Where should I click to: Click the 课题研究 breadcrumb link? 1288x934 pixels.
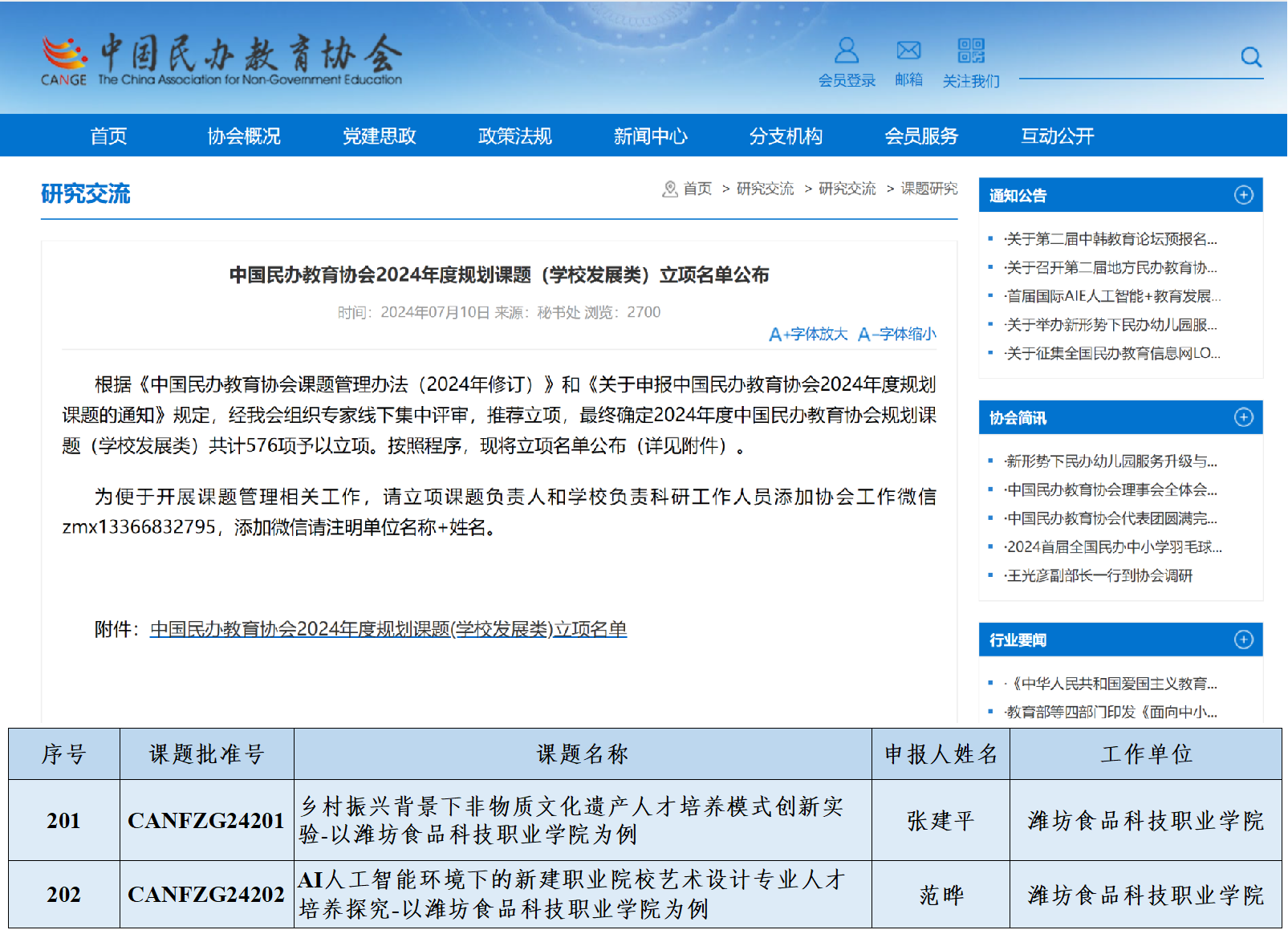pos(928,189)
